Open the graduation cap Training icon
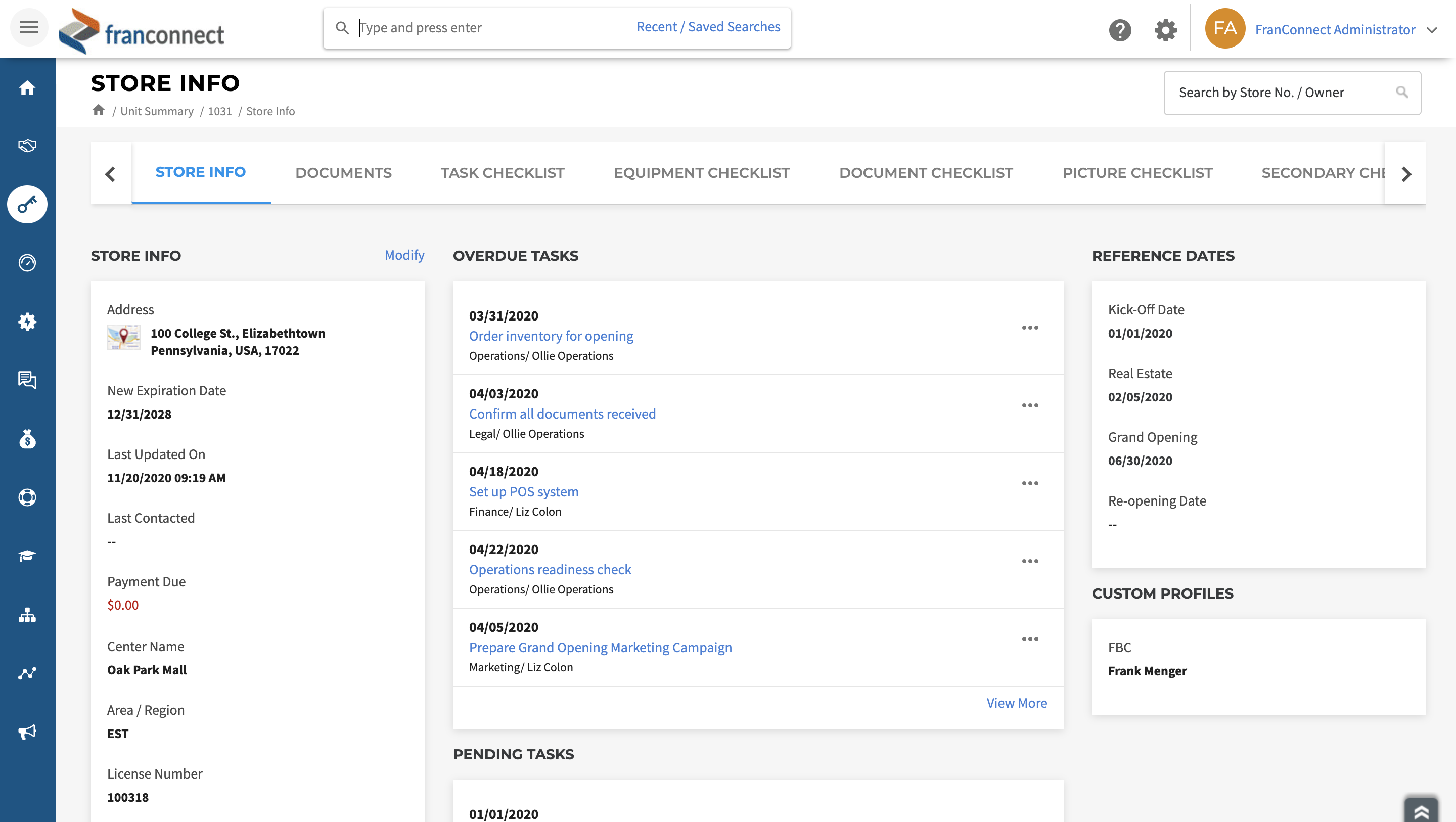Screen dimensions: 1456x822 pyautogui.click(x=27, y=556)
